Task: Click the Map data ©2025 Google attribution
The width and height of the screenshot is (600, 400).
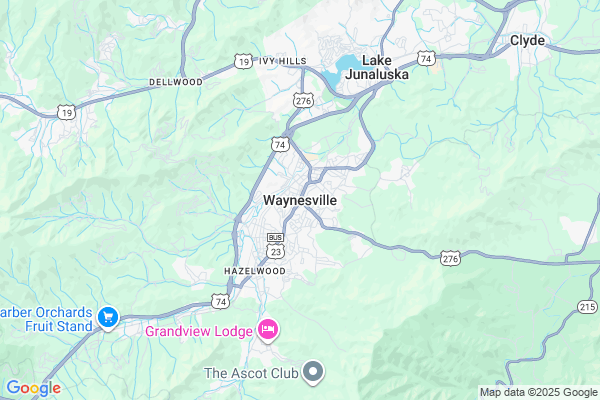Action: click(x=539, y=392)
